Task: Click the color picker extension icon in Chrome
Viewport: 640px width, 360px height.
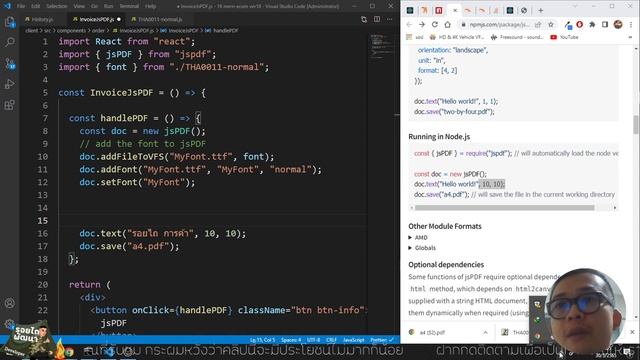Action: coord(568,25)
